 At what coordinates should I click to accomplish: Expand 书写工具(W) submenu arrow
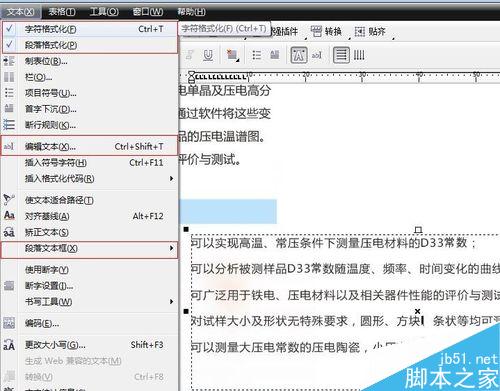click(x=171, y=302)
